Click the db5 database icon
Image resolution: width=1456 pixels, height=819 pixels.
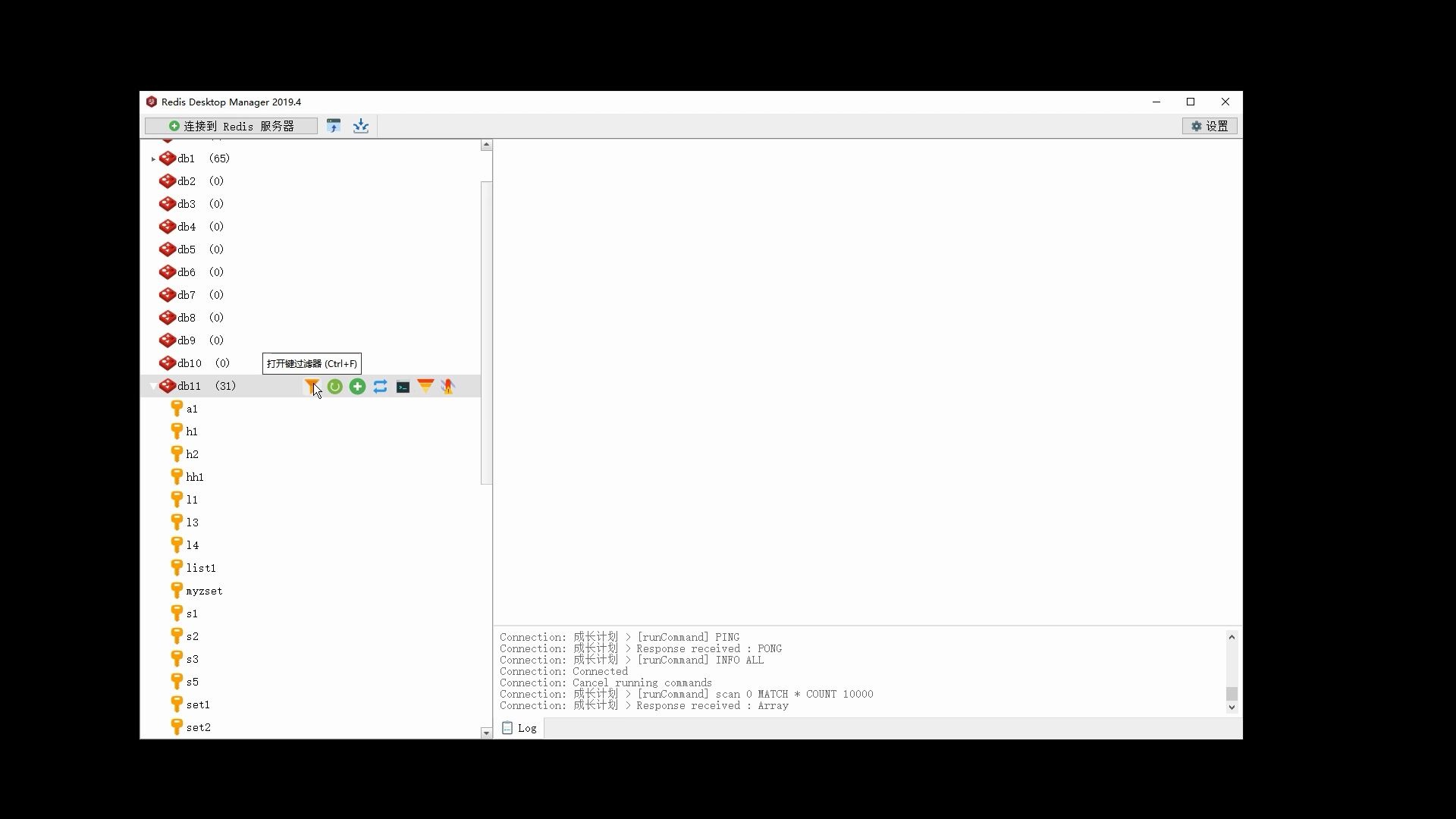(168, 249)
